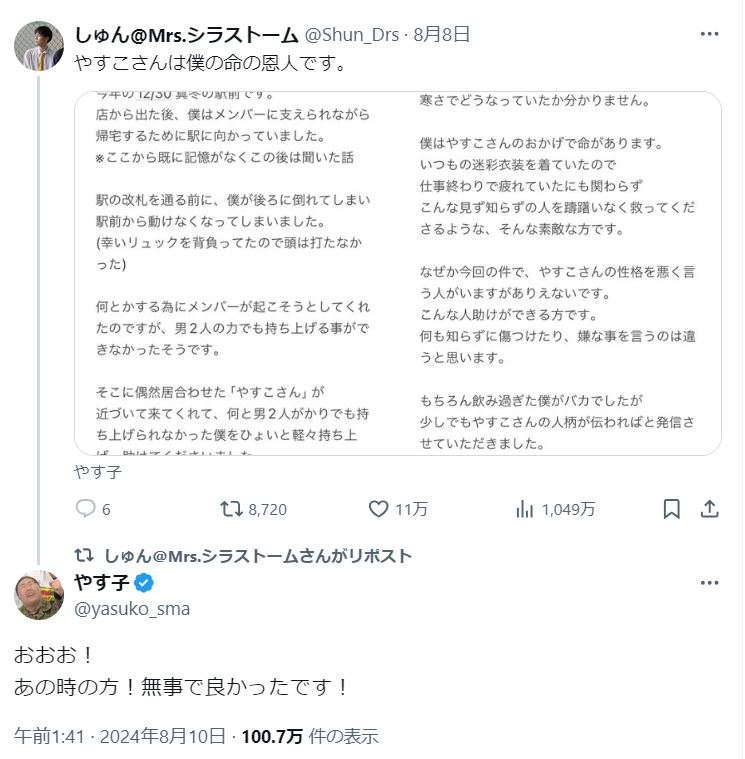The width and height of the screenshot is (745, 759).
Task: Open しゅん's profile avatar
Action: 39,45
